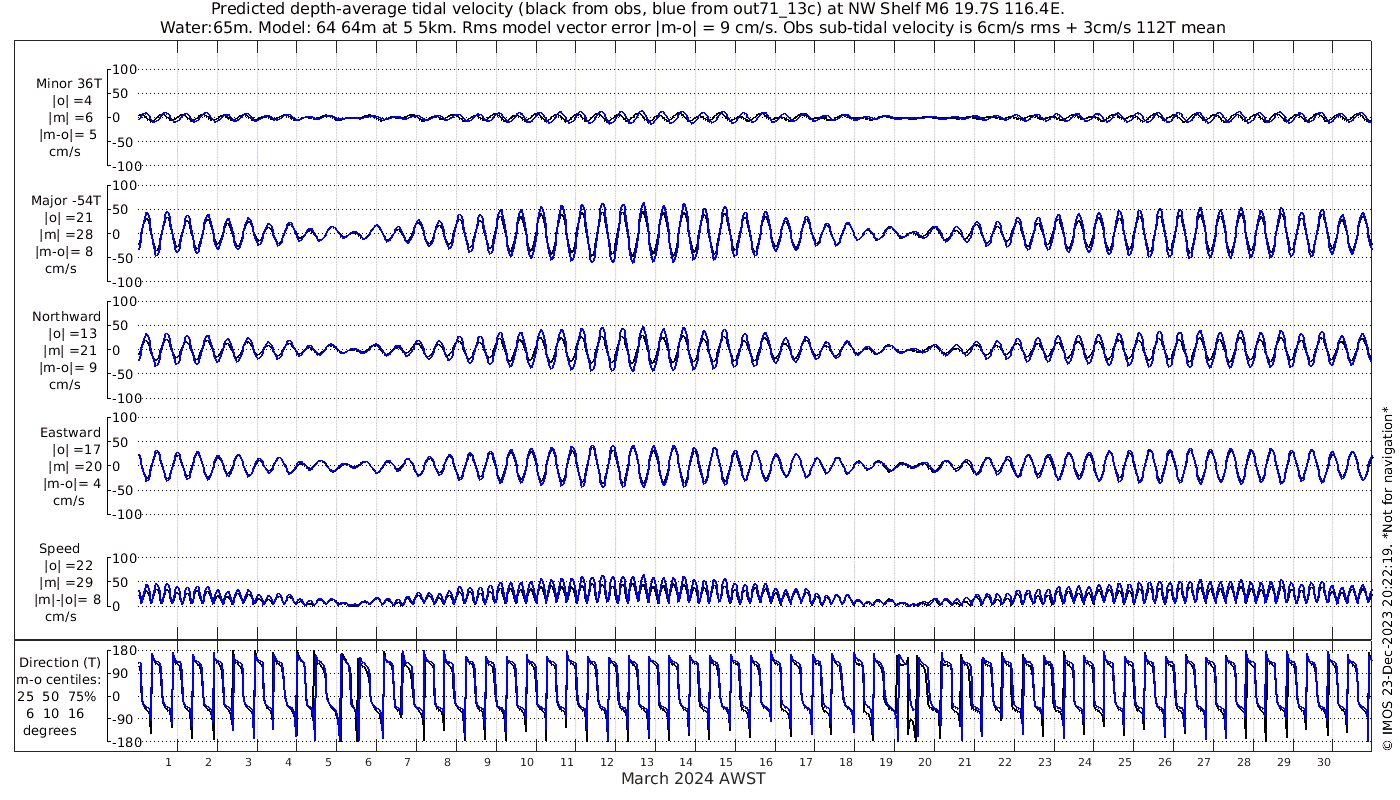Click day '1' on the date axis
This screenshot has height=800, width=1400.
click(168, 762)
